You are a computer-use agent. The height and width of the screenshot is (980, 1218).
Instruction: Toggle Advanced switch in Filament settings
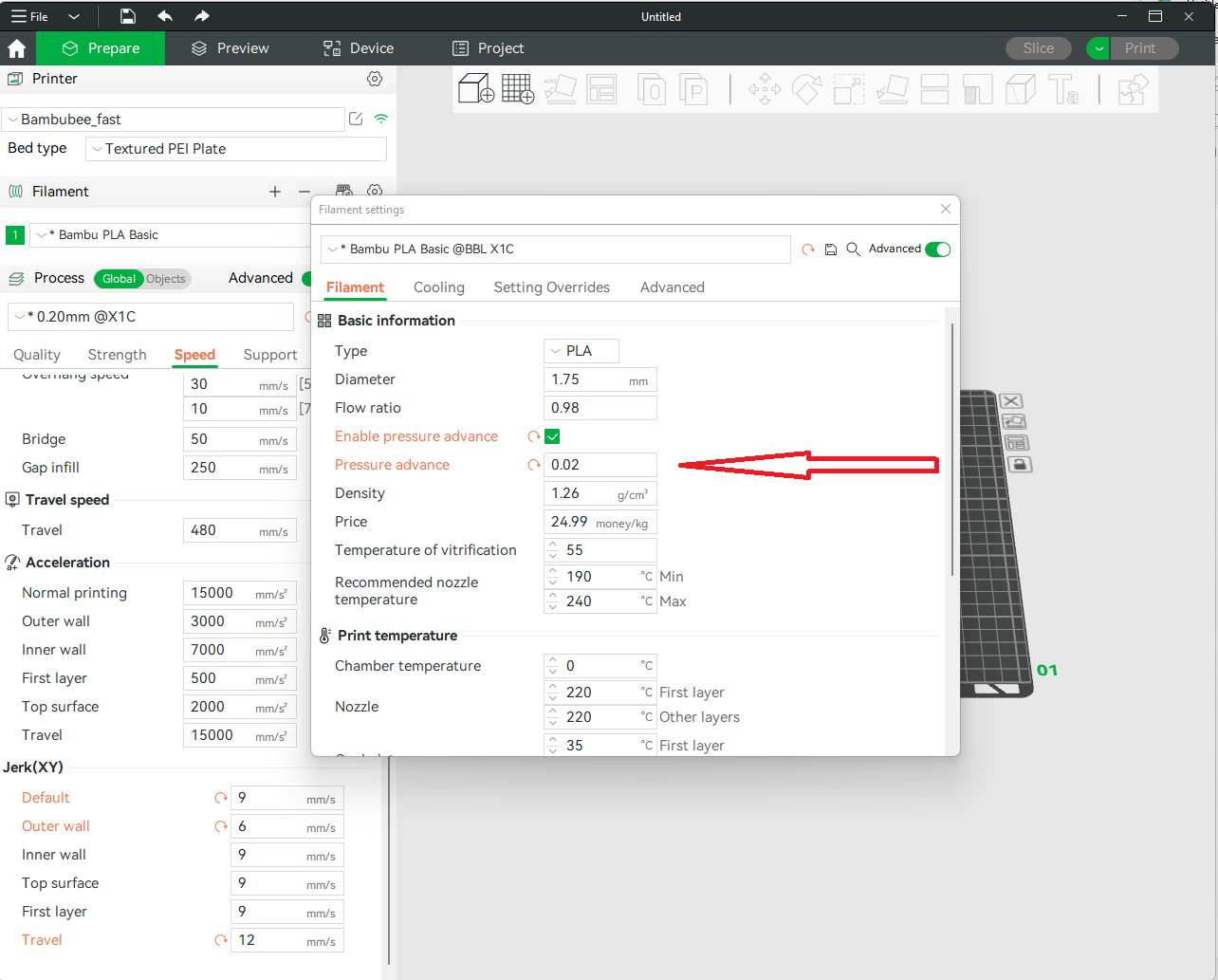click(x=937, y=250)
